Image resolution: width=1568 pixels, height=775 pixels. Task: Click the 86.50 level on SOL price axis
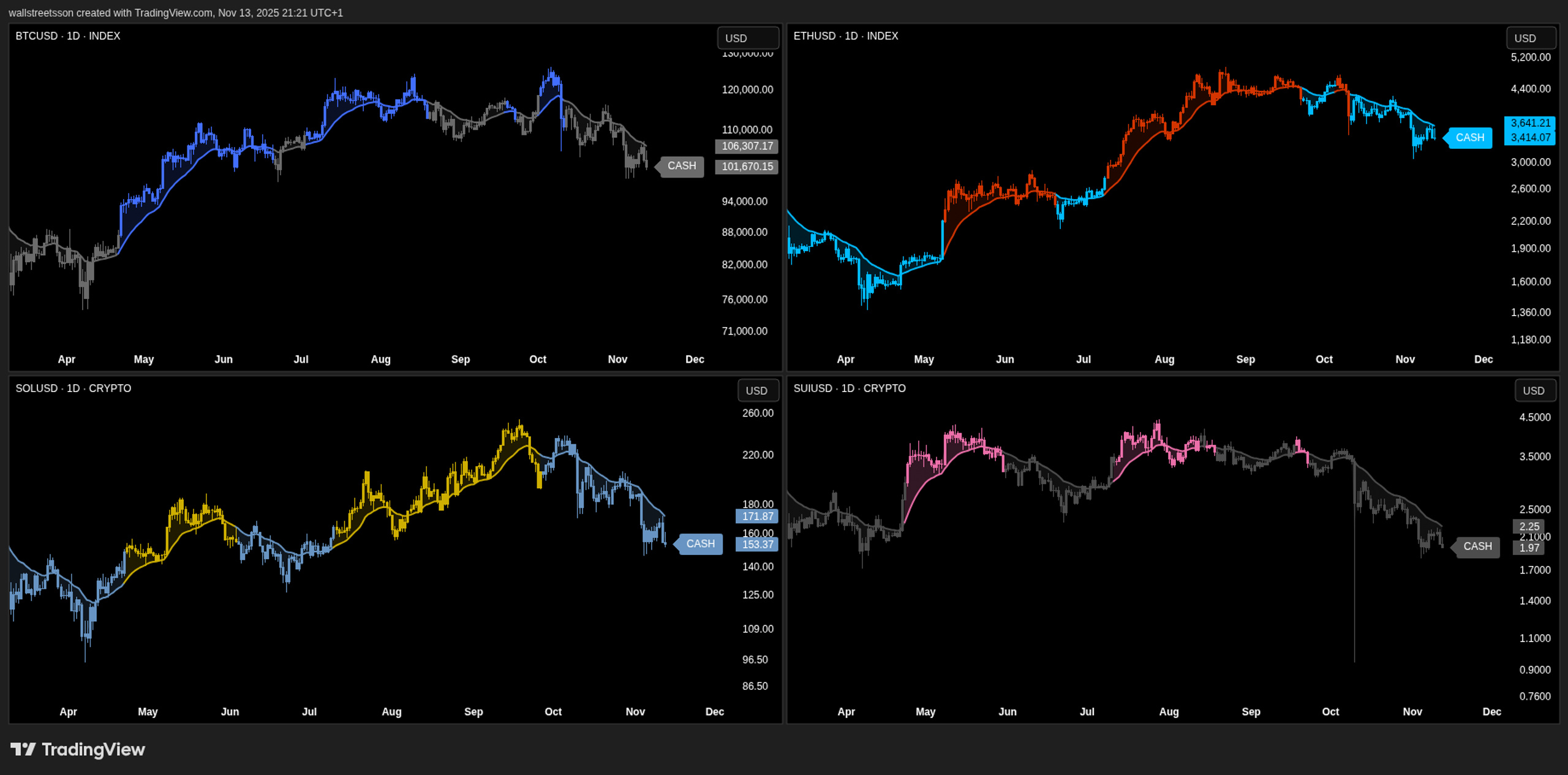755,687
